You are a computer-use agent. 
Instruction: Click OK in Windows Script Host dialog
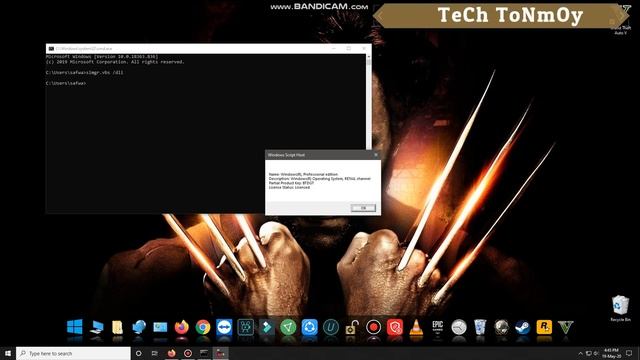click(x=363, y=208)
